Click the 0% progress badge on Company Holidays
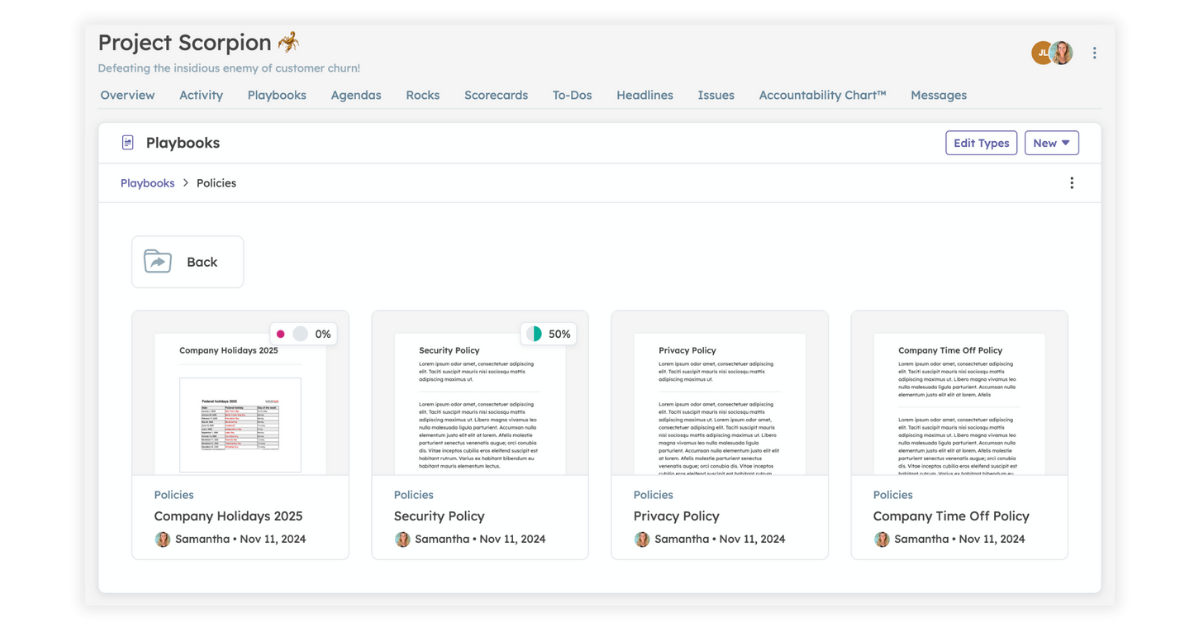The height and width of the screenshot is (630, 1200). [303, 334]
